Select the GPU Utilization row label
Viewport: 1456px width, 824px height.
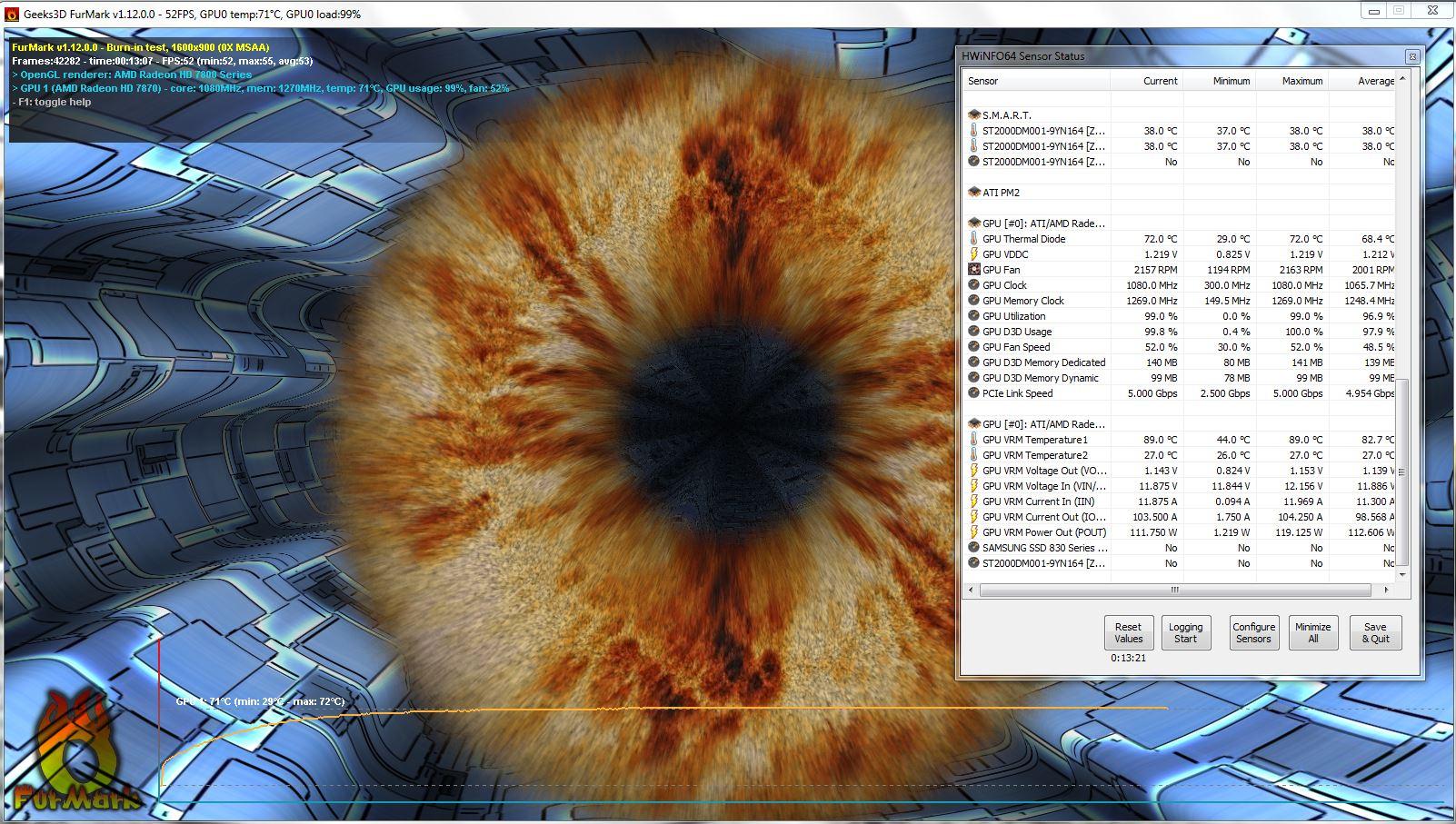pyautogui.click(x=1013, y=316)
